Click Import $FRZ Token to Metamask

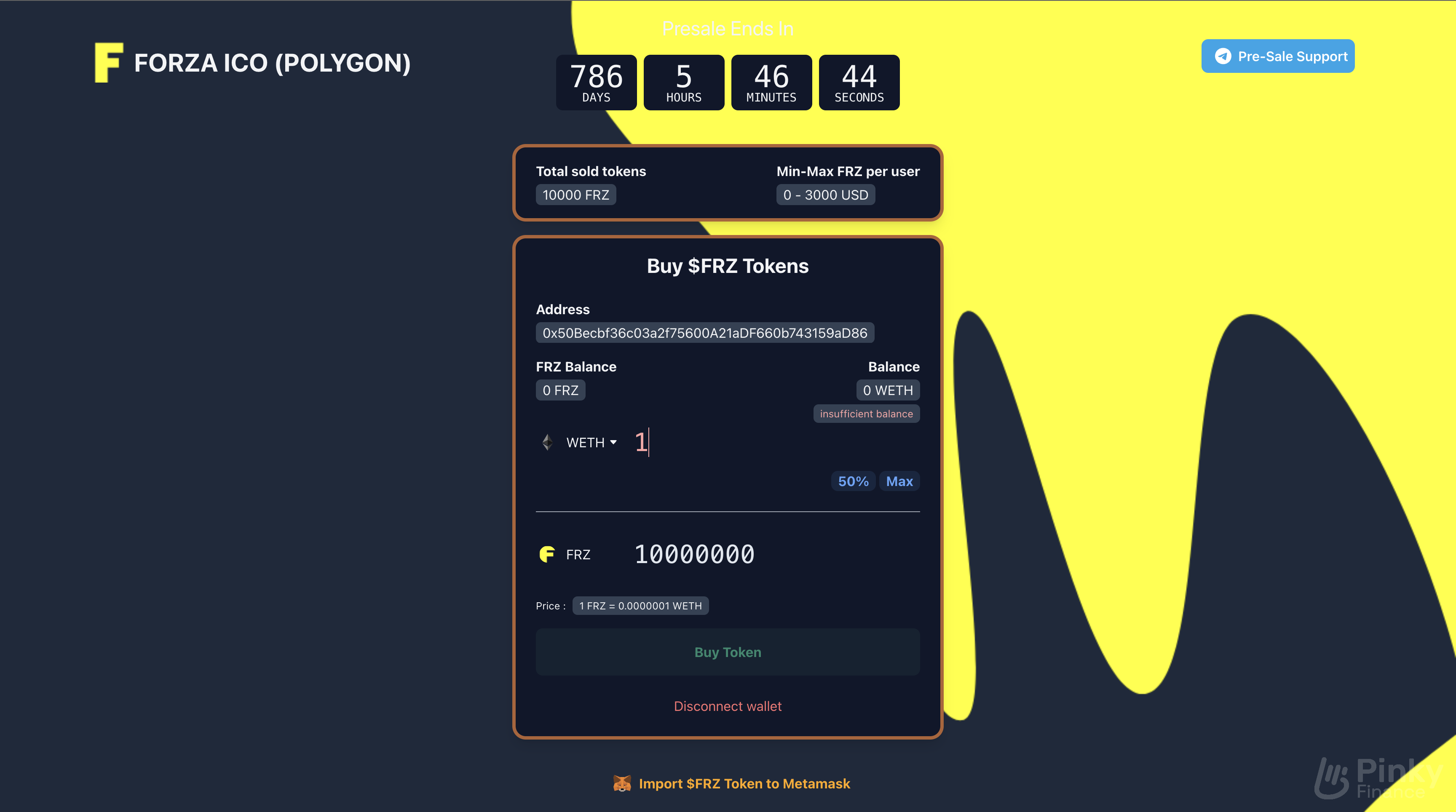(x=728, y=783)
